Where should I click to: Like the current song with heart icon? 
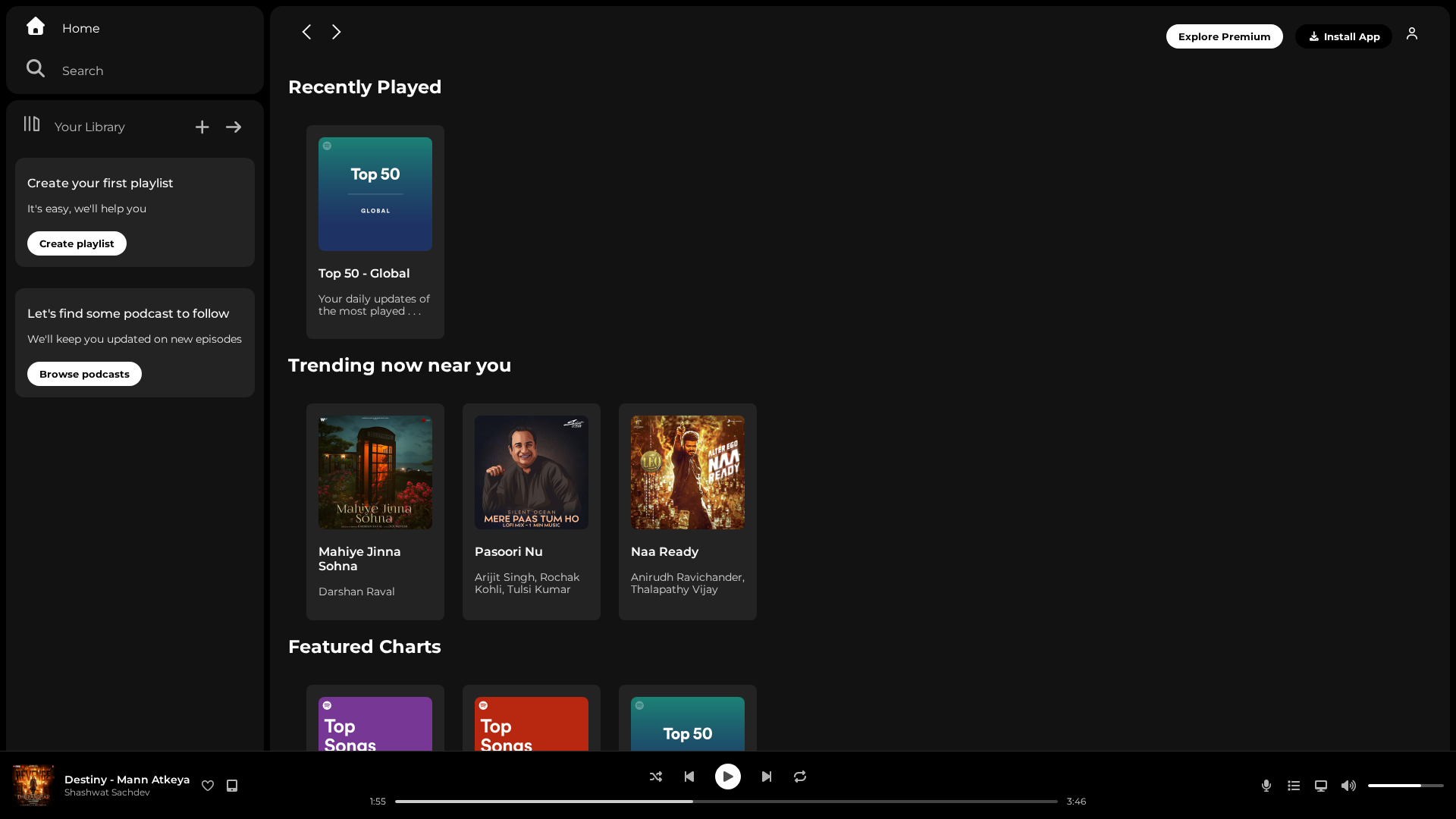pos(208,786)
